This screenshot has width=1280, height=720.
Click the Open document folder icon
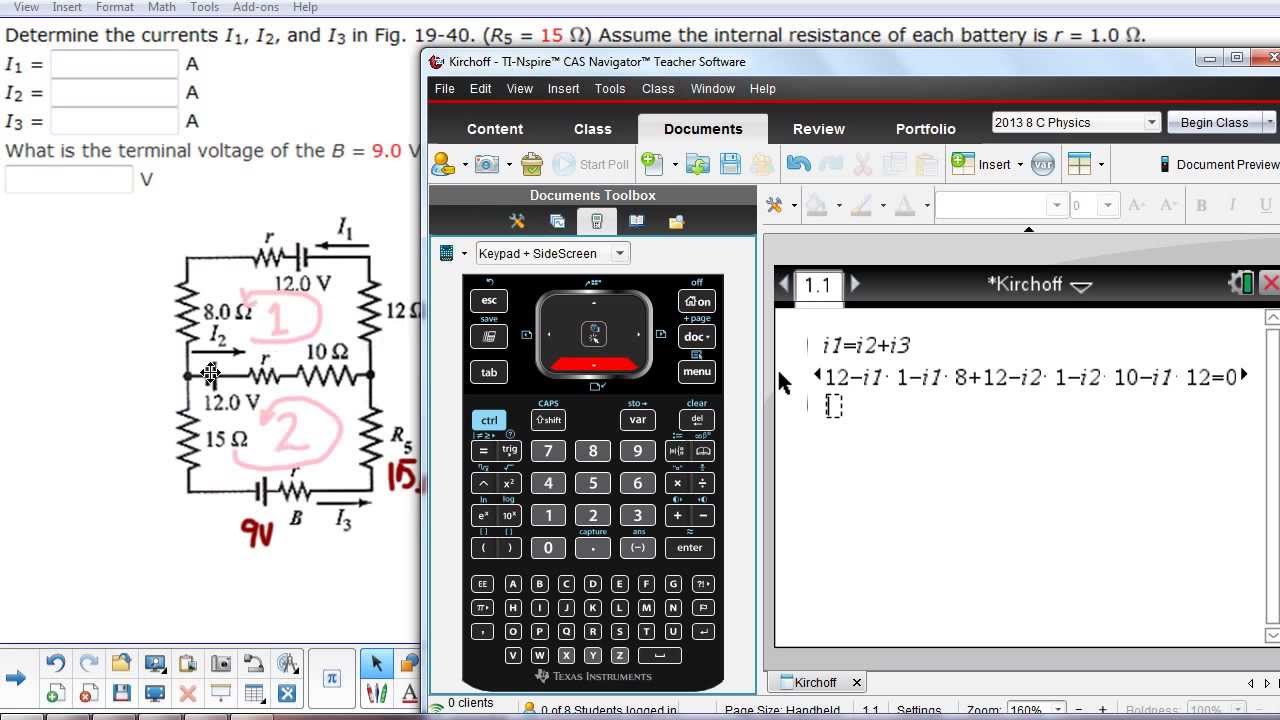698,164
